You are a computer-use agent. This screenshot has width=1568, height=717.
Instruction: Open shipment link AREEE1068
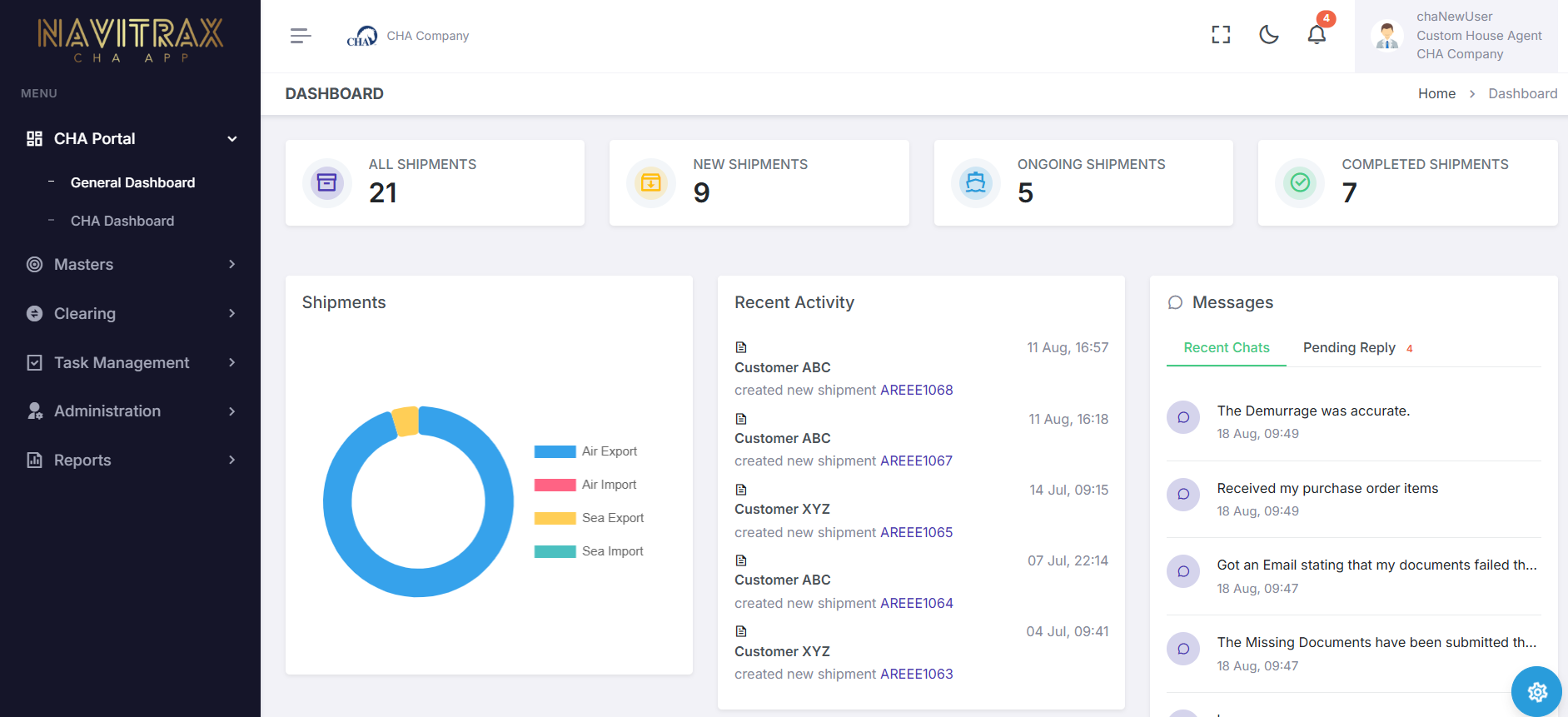tap(916, 390)
